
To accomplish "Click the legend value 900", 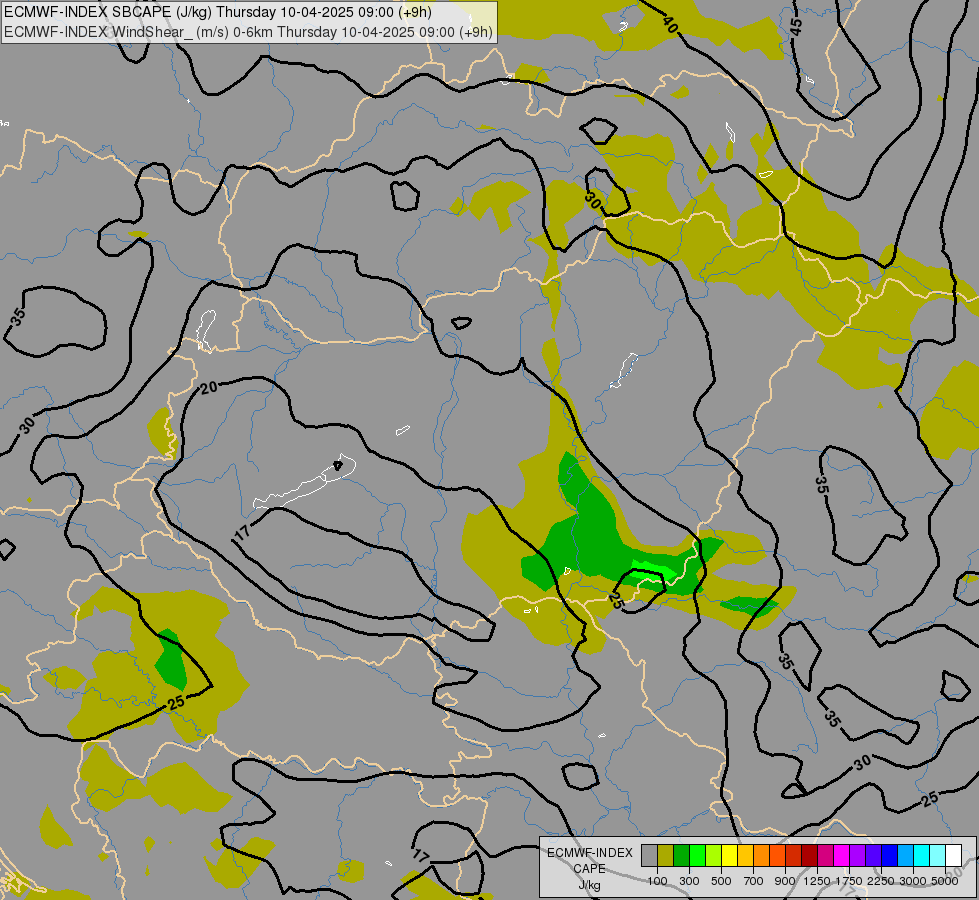I will click(785, 881).
